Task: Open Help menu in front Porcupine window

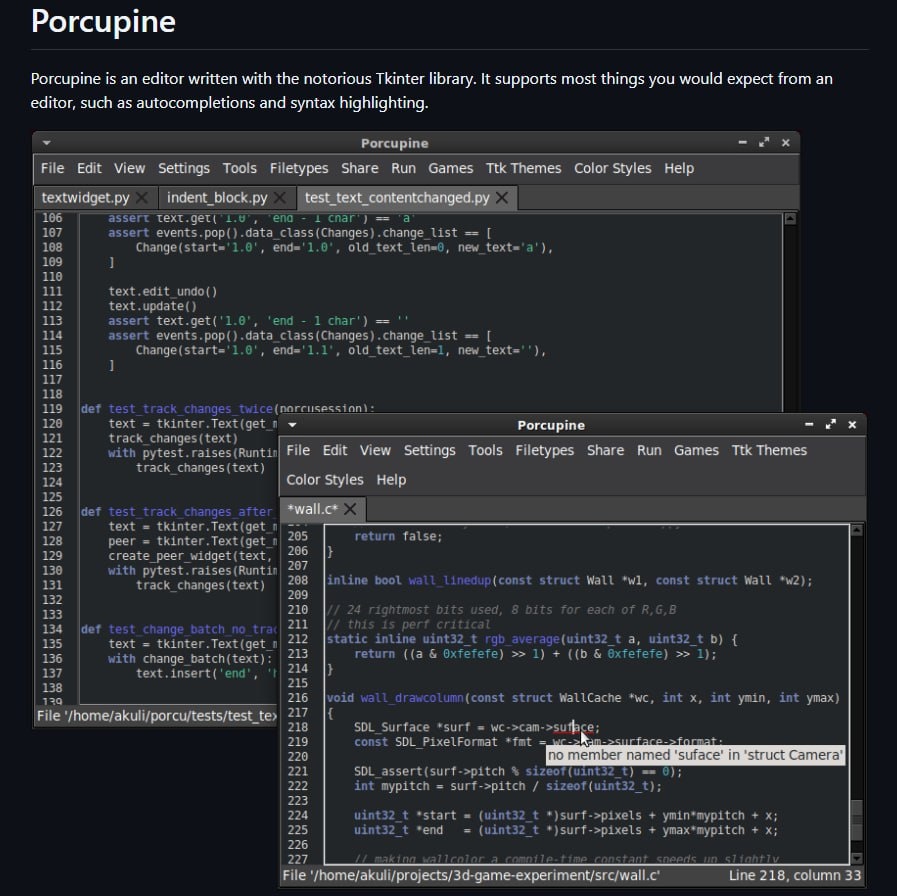Action: 391,480
